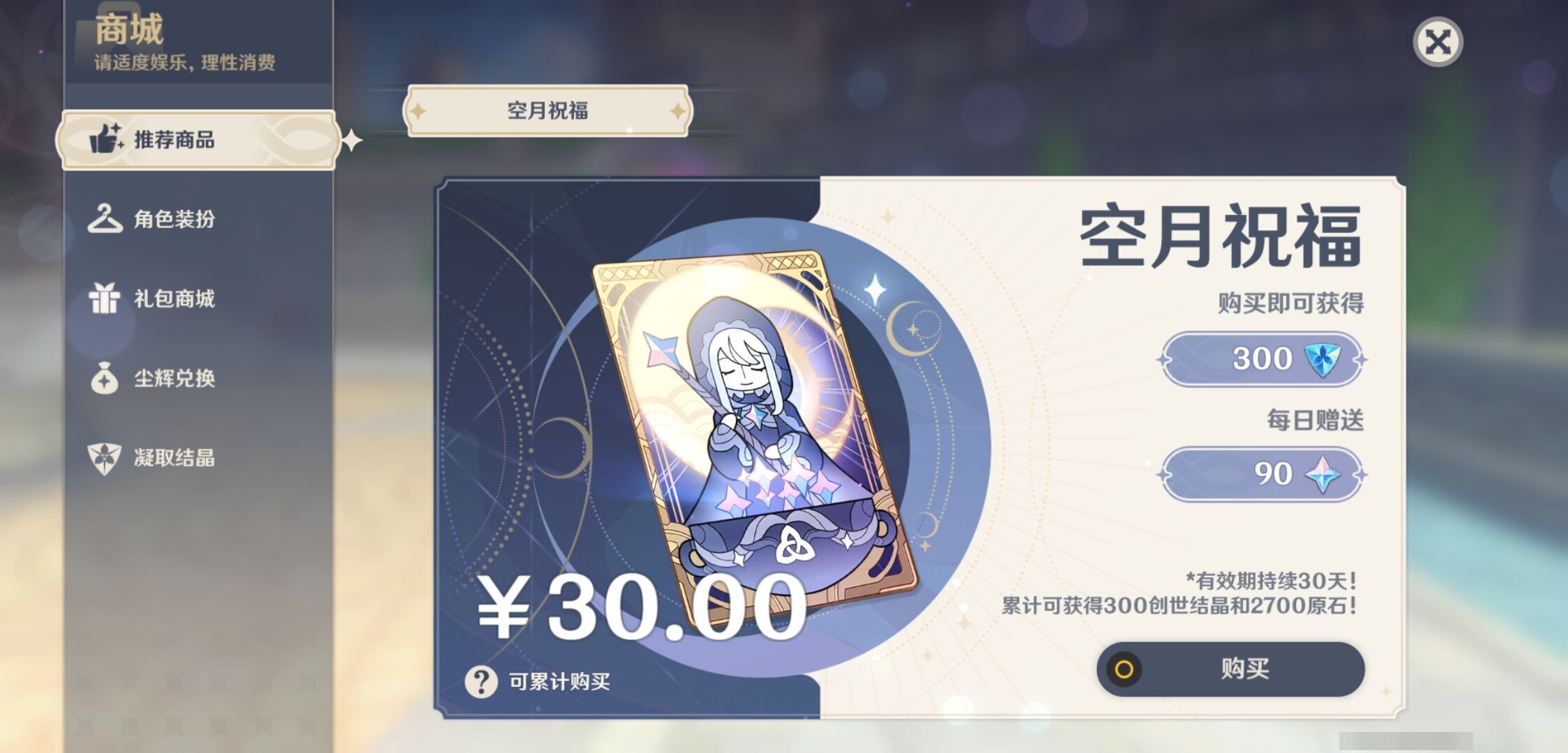Click the ¥30.00 price text

(x=642, y=607)
